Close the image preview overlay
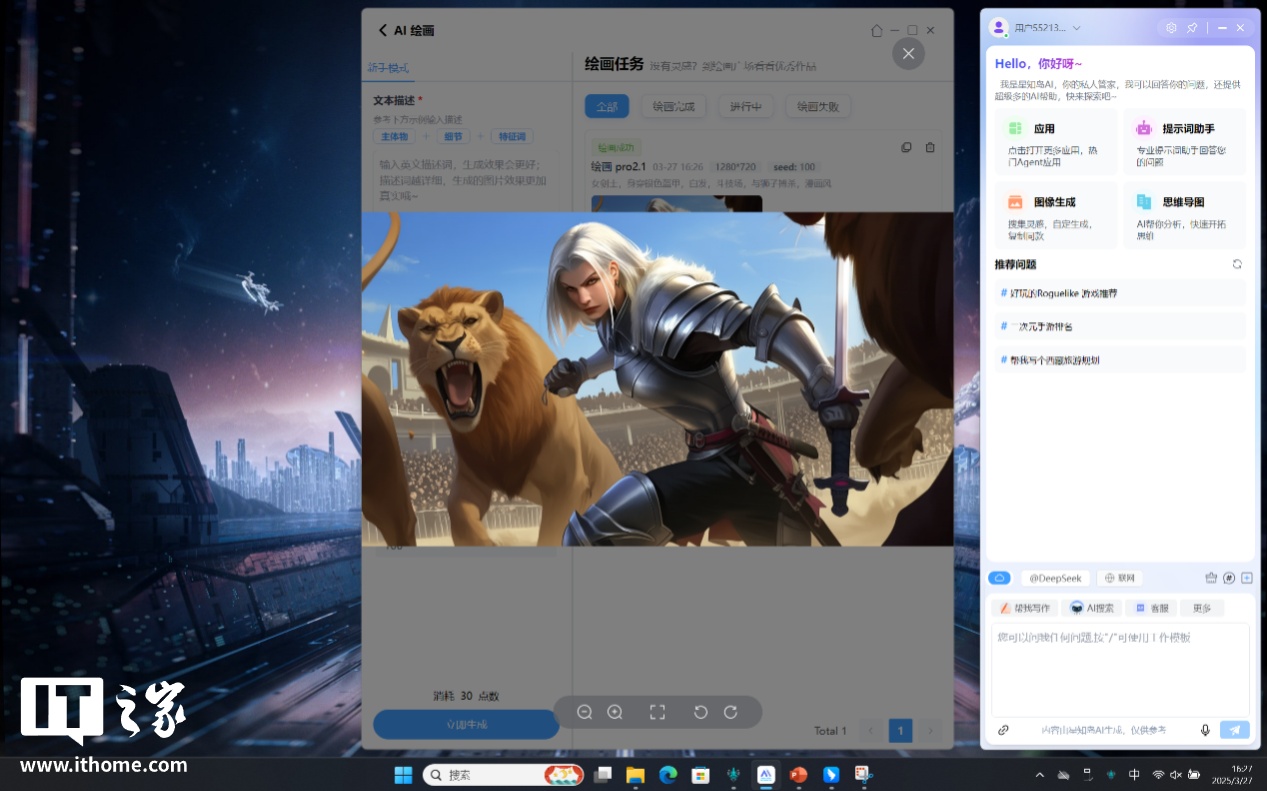Screen dimensions: 1267x791 (x=908, y=53)
